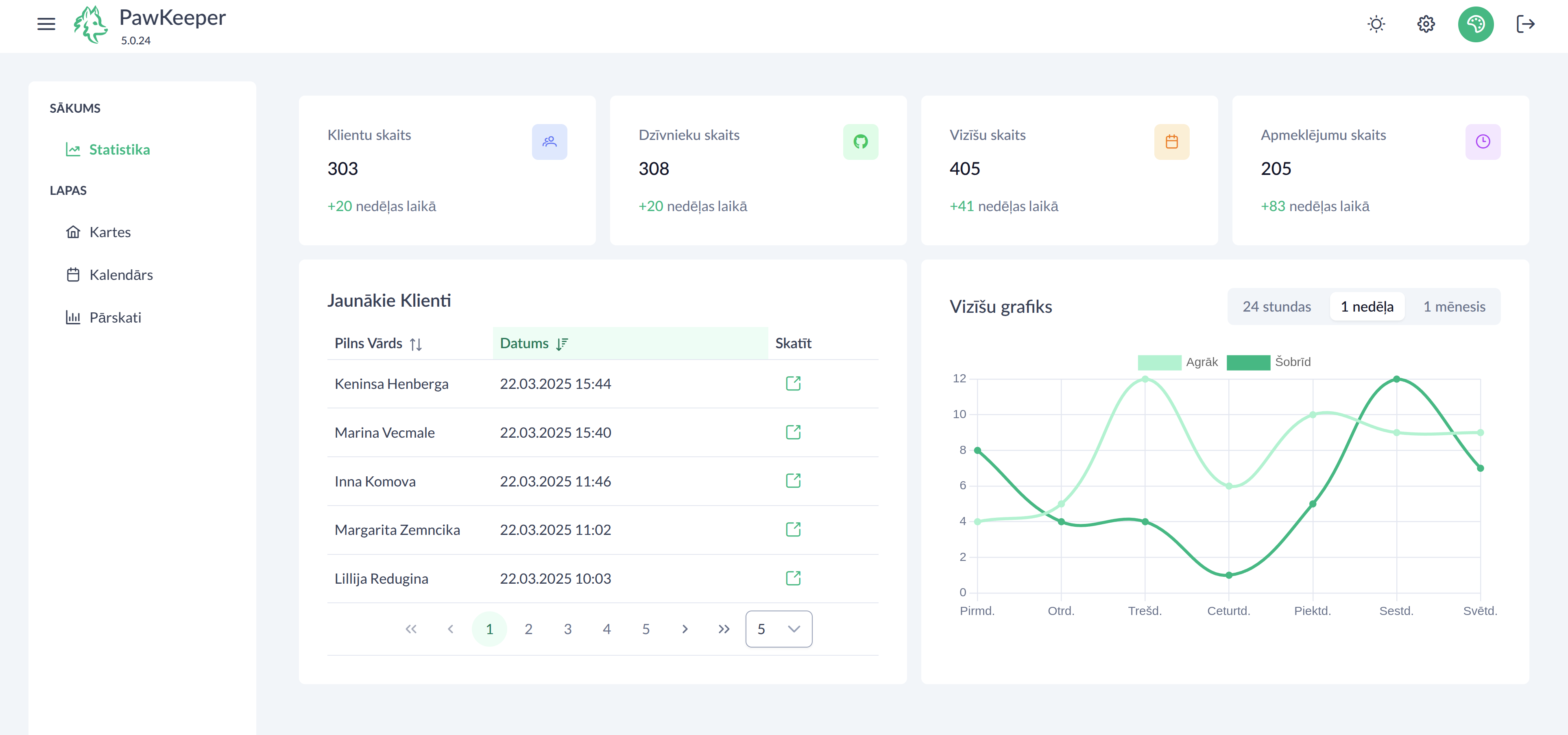Switch chart to 24 stundas
This screenshot has width=1568, height=735.
coord(1276,307)
